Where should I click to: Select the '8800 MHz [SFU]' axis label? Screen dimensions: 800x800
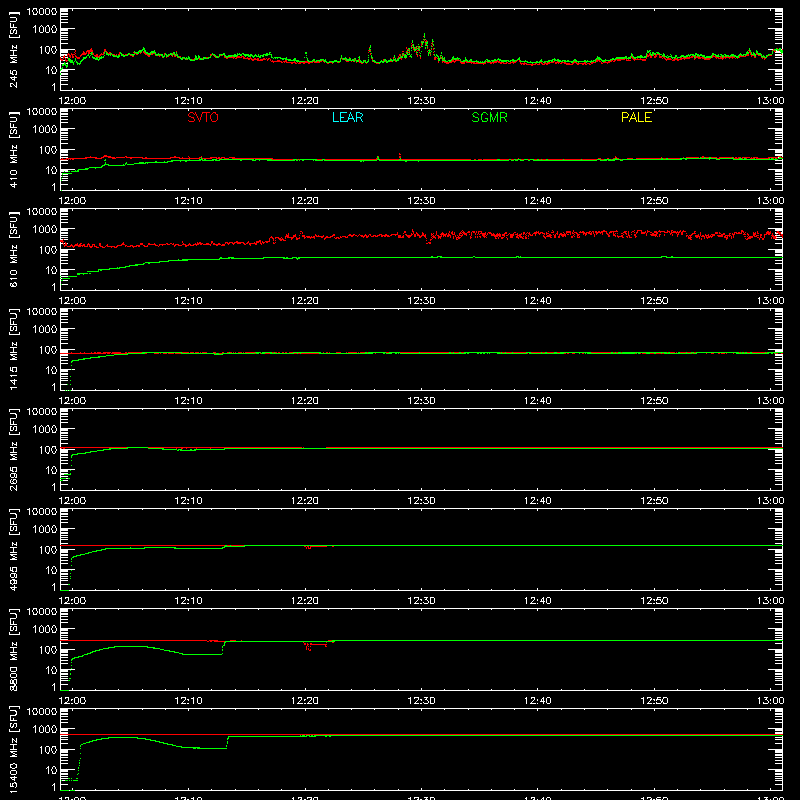click(x=13, y=649)
